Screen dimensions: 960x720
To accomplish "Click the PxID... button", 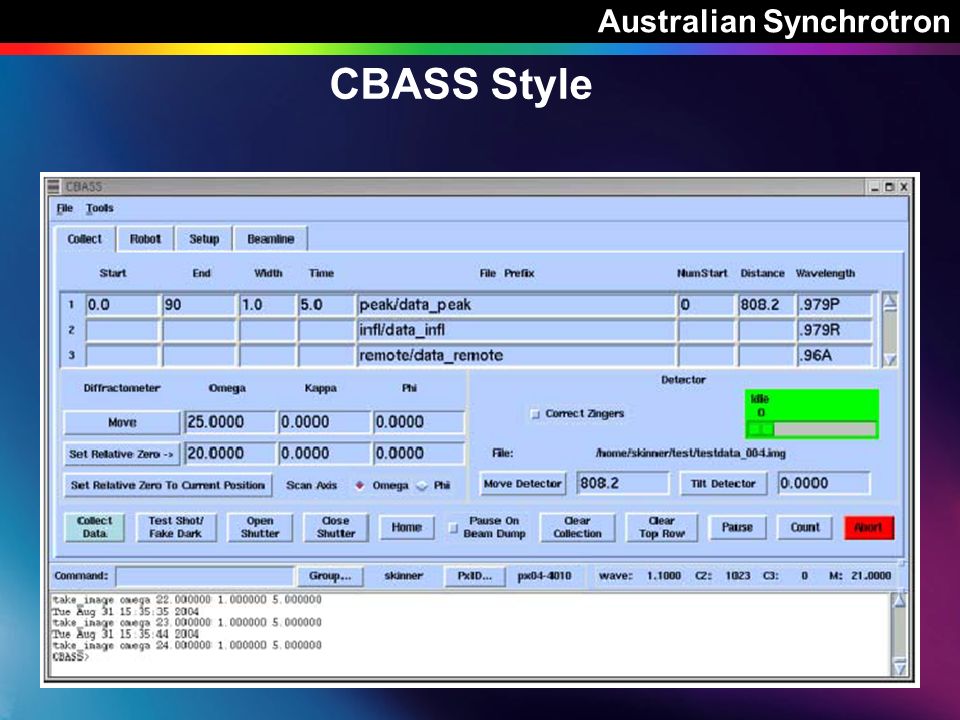I will click(x=474, y=576).
